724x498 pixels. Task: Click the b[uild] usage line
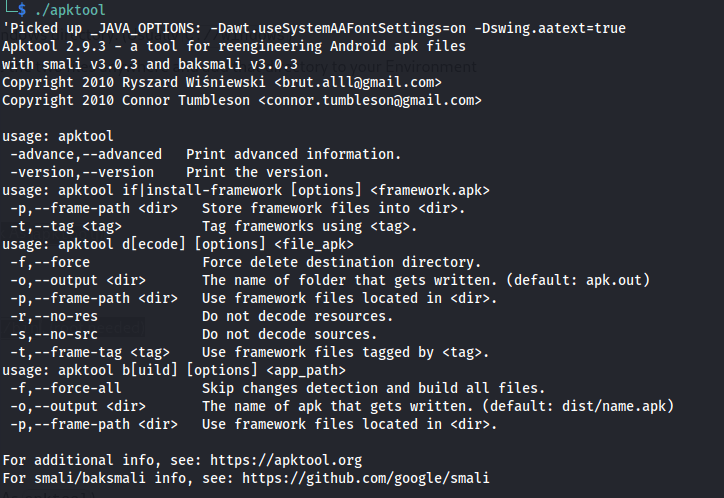point(178,370)
